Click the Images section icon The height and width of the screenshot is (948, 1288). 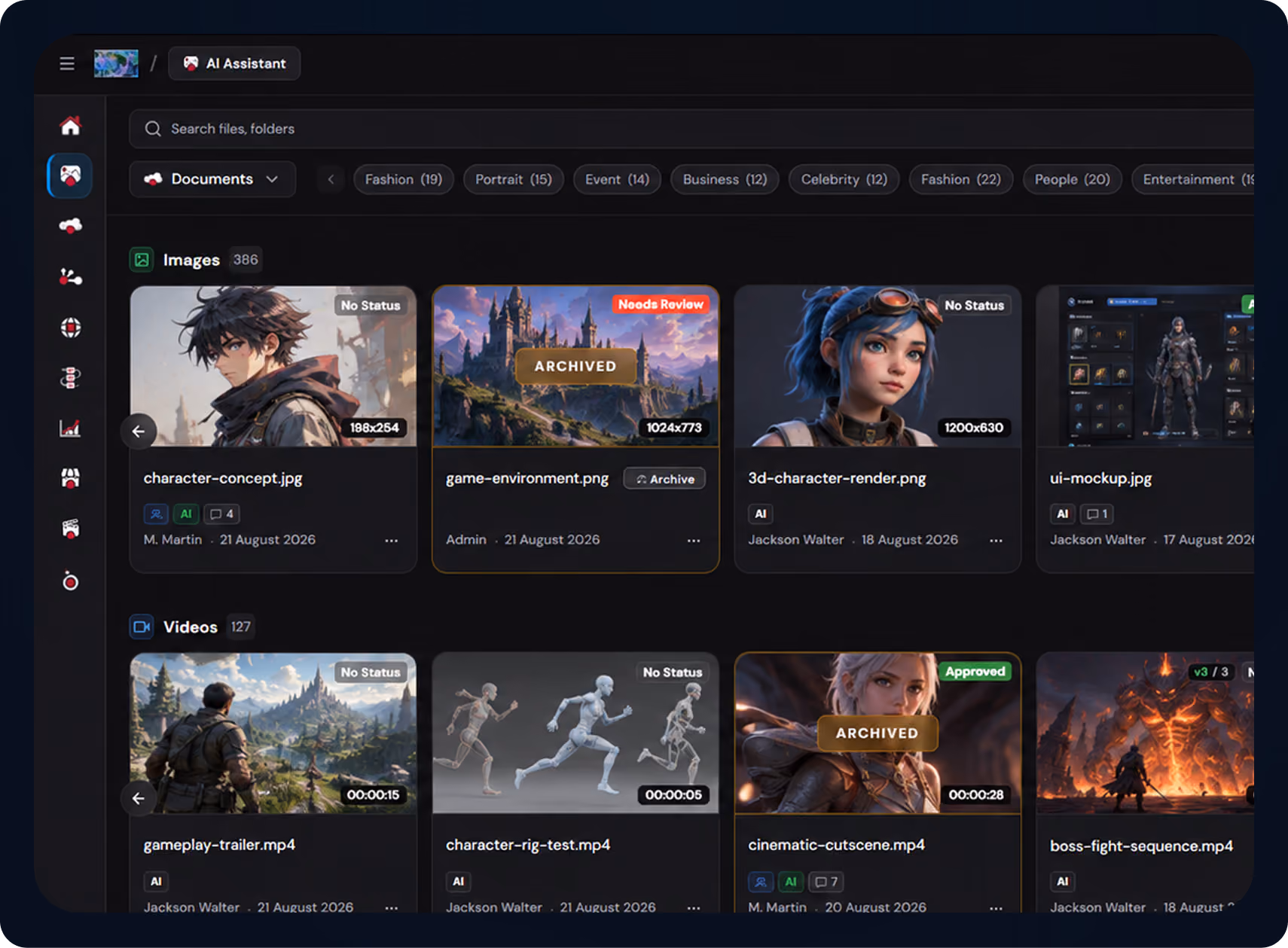[x=142, y=260]
